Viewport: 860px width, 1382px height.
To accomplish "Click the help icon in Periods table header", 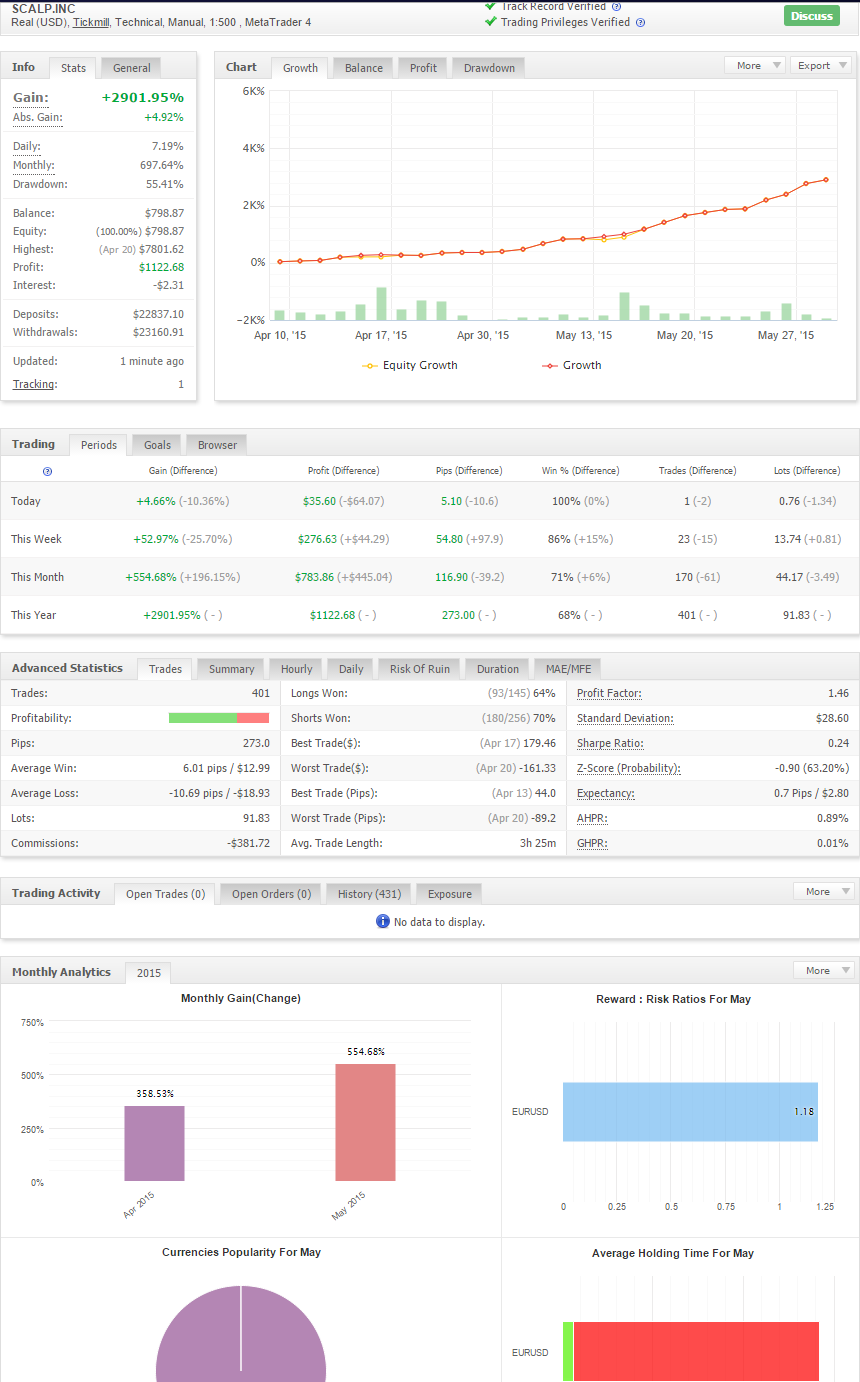I will tap(47, 471).
